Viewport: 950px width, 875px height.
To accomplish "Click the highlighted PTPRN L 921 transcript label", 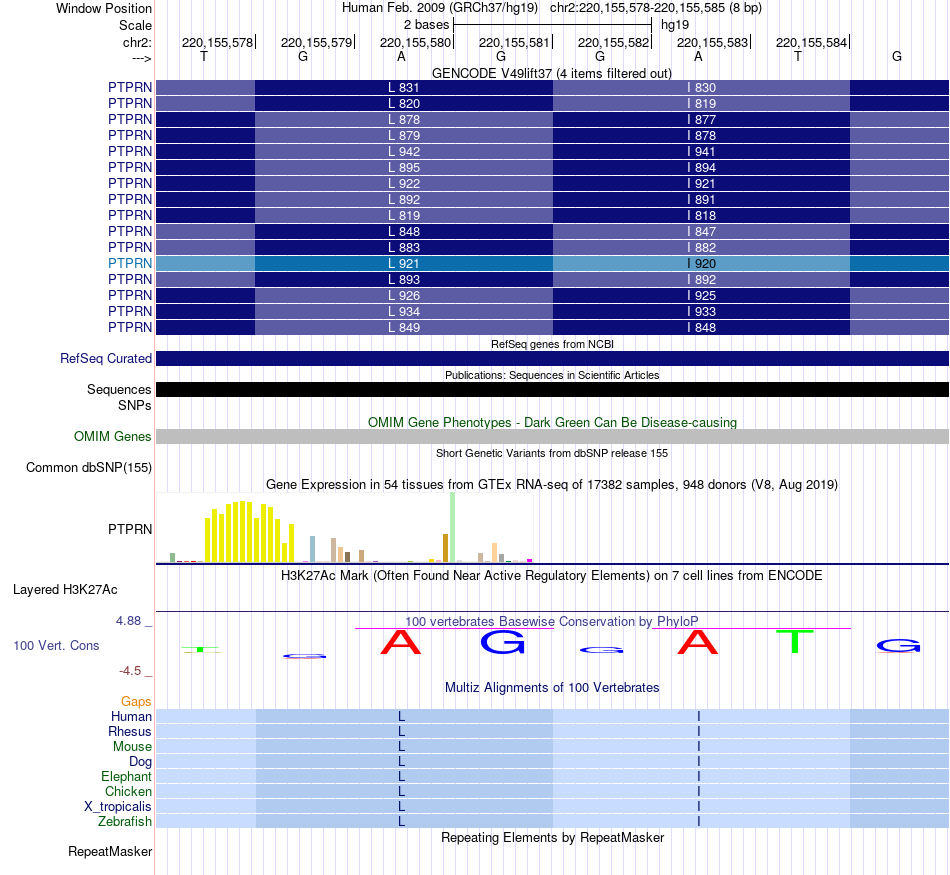I will pos(130,263).
